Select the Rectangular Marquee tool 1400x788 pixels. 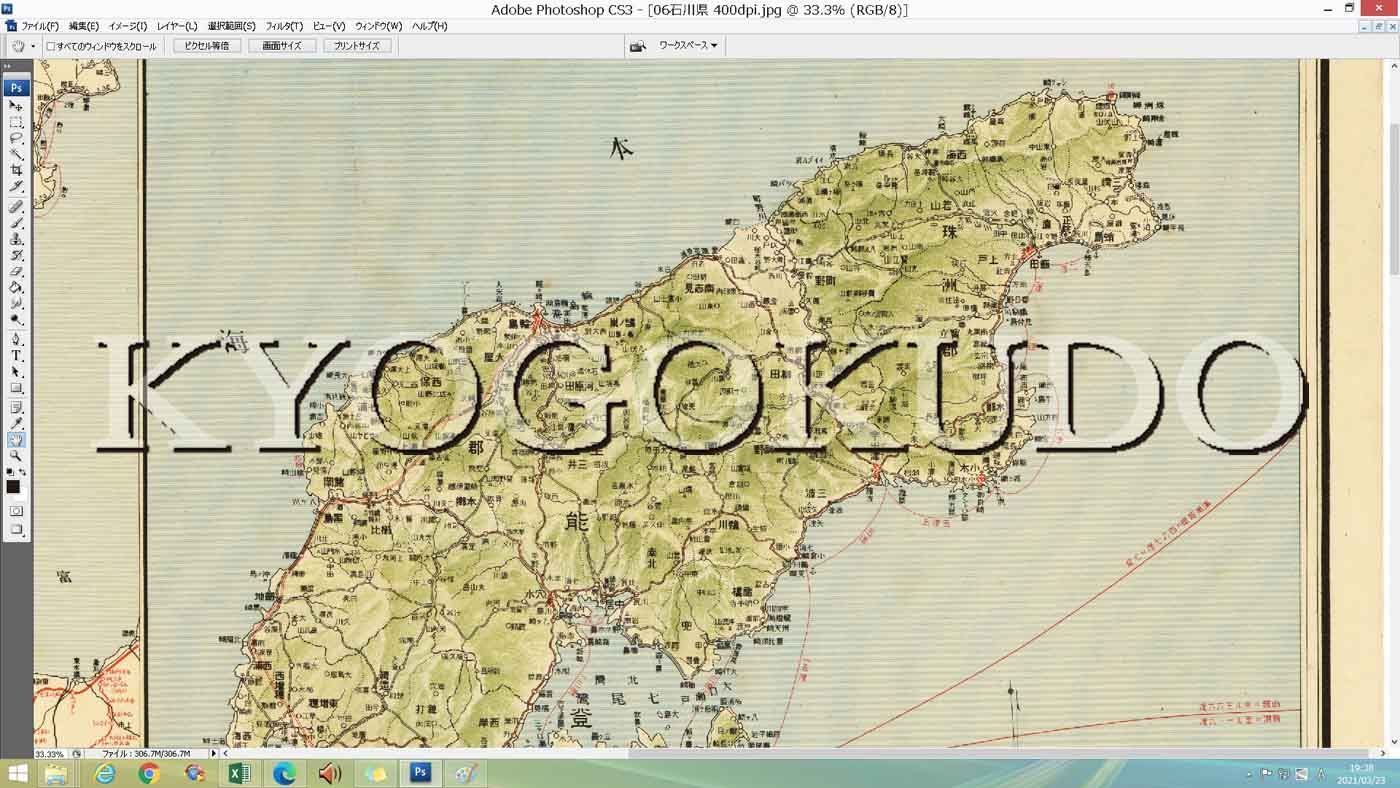tap(16, 122)
